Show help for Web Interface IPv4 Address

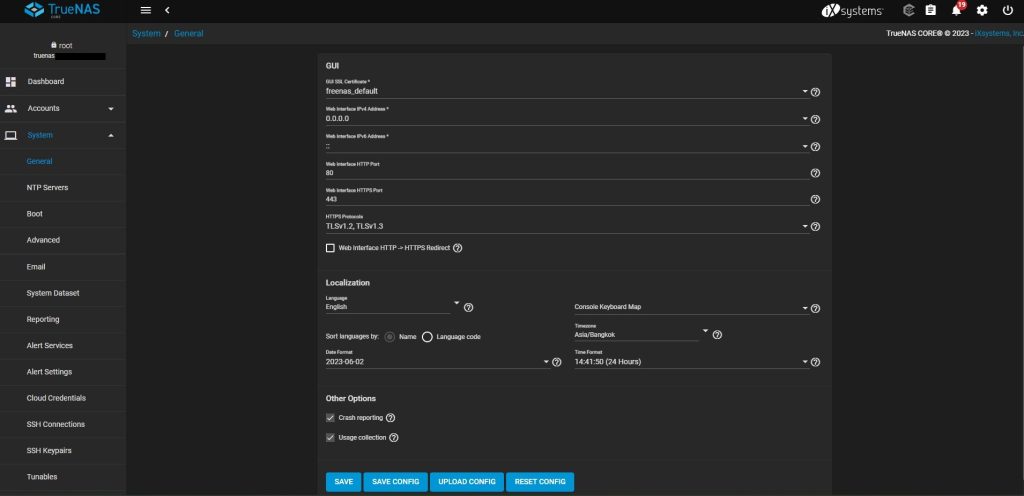point(815,119)
